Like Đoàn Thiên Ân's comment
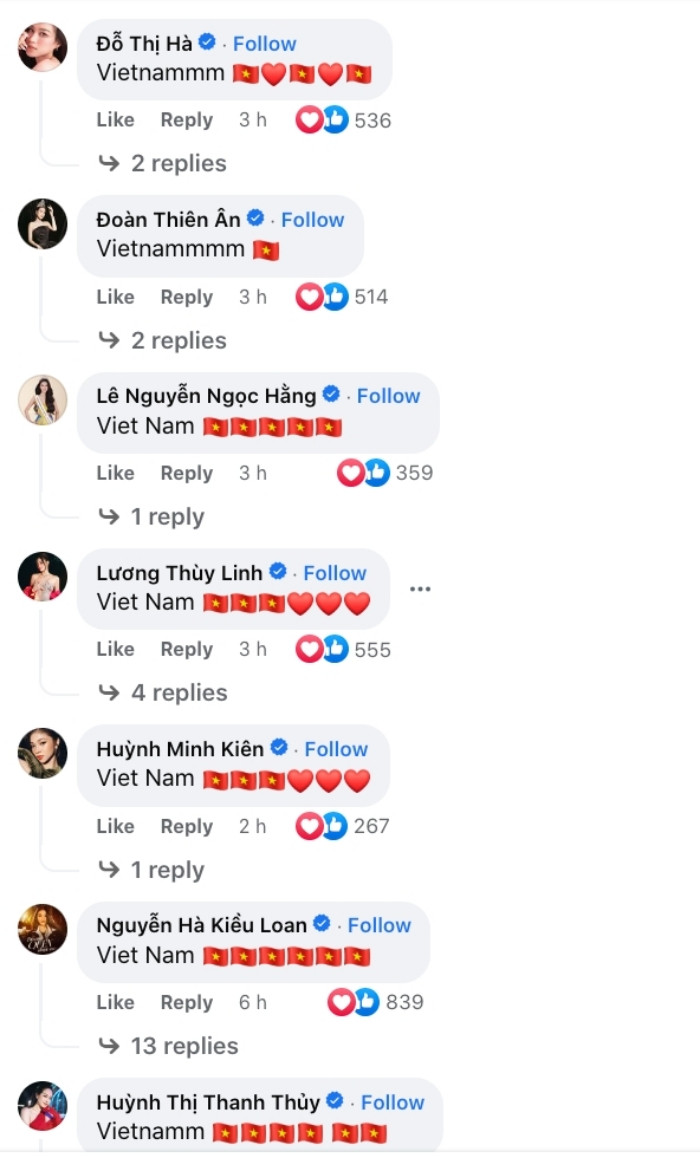Screen dimensions: 700x1158 [115, 297]
